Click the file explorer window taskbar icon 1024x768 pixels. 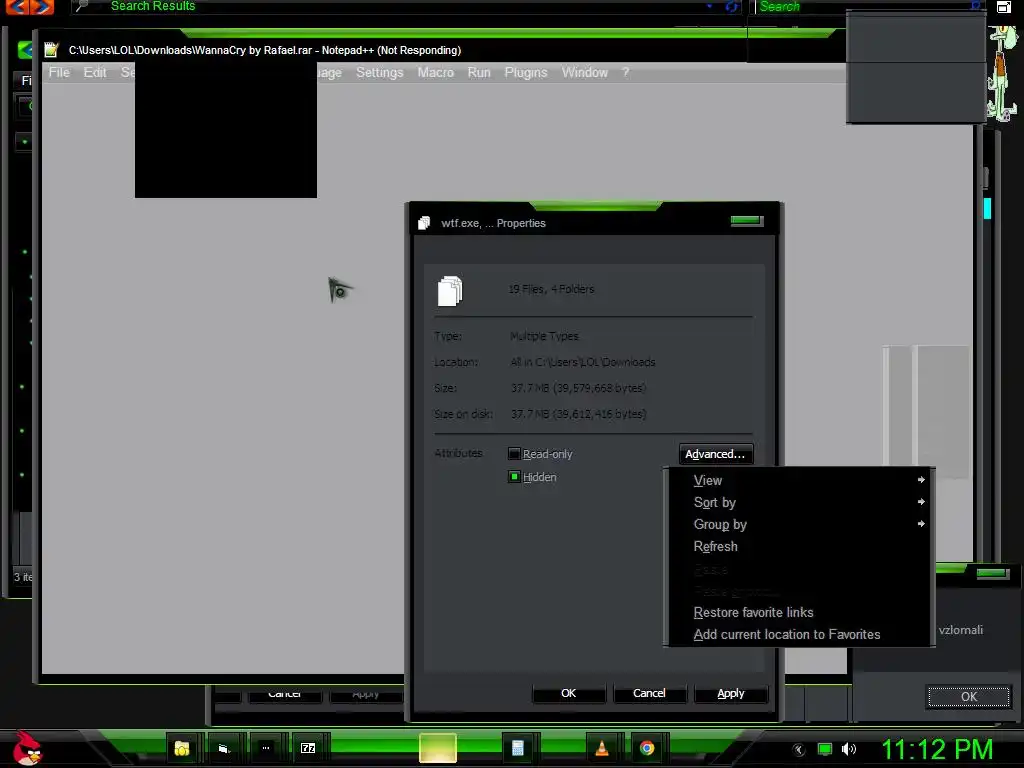click(224, 748)
